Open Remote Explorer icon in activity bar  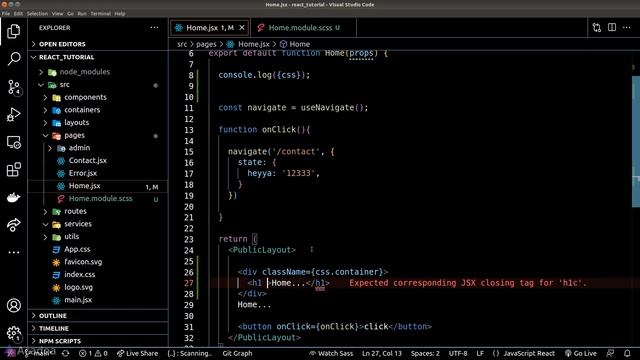(13, 142)
